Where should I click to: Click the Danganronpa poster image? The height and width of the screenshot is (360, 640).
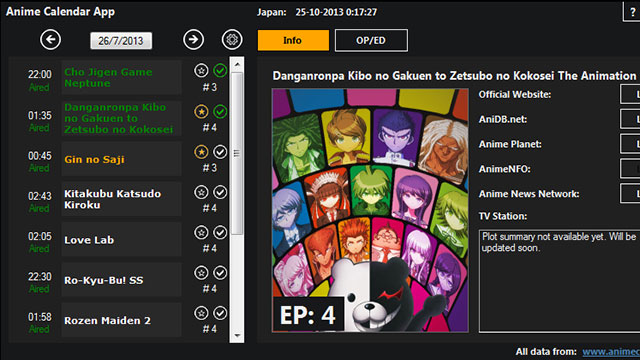point(370,211)
